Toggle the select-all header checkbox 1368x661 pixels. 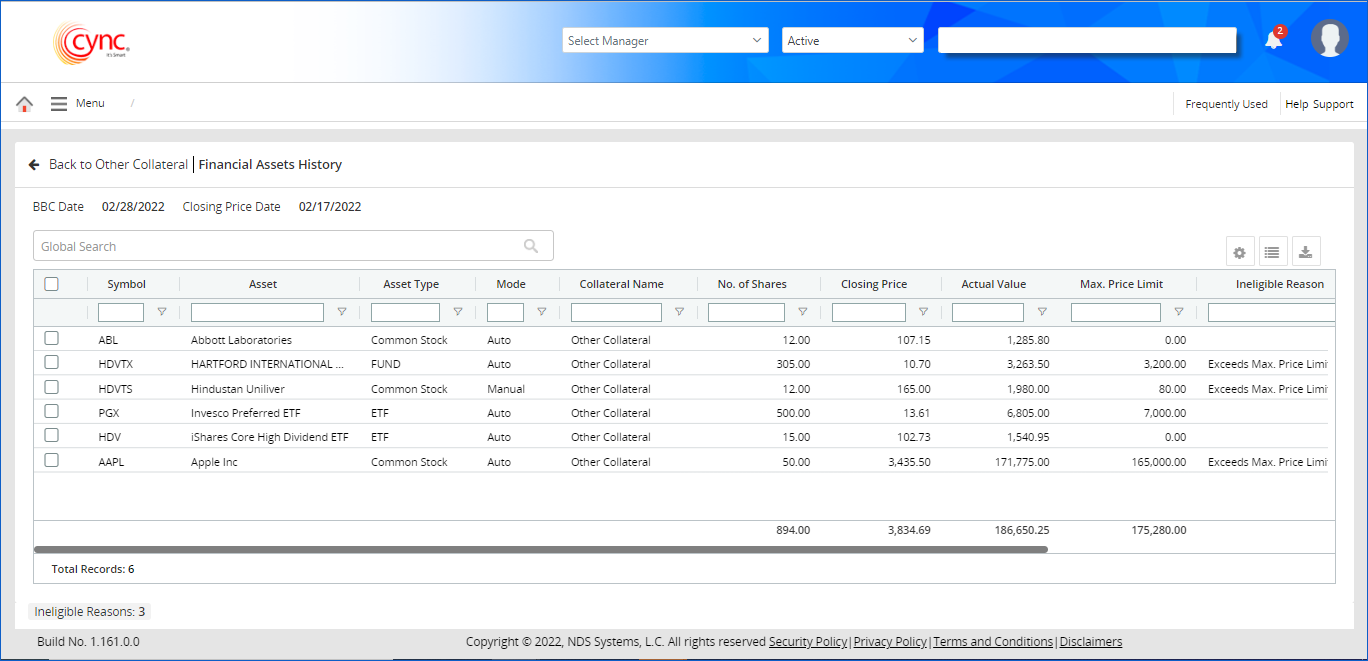pyautogui.click(x=52, y=284)
